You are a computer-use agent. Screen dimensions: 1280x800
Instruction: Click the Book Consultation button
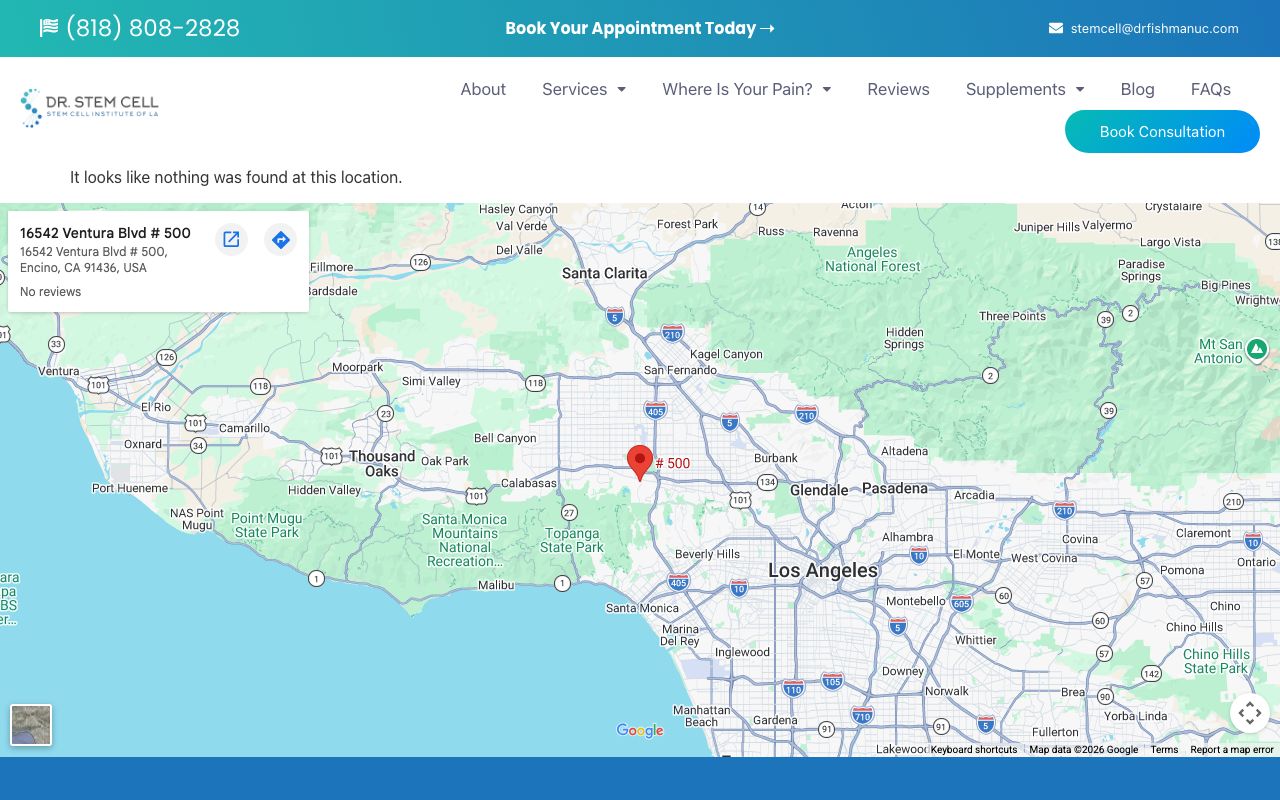click(1162, 132)
